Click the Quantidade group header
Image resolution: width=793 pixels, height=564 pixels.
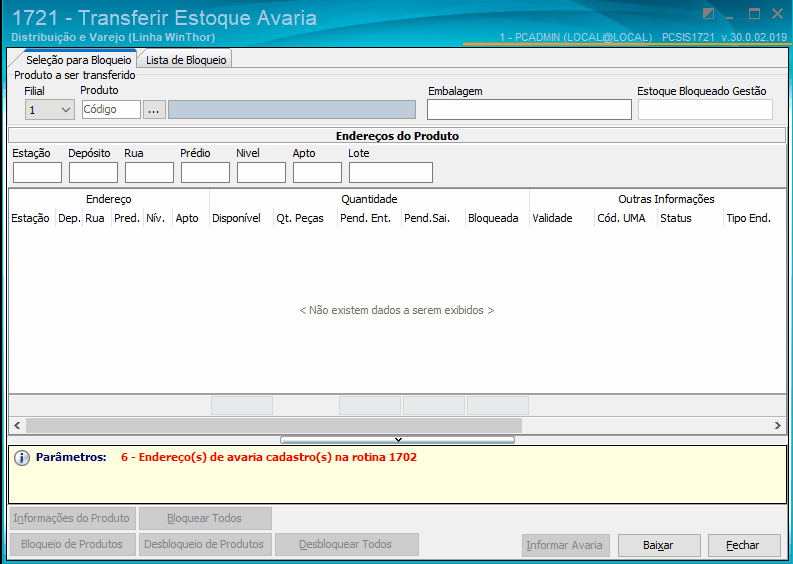pos(369,199)
